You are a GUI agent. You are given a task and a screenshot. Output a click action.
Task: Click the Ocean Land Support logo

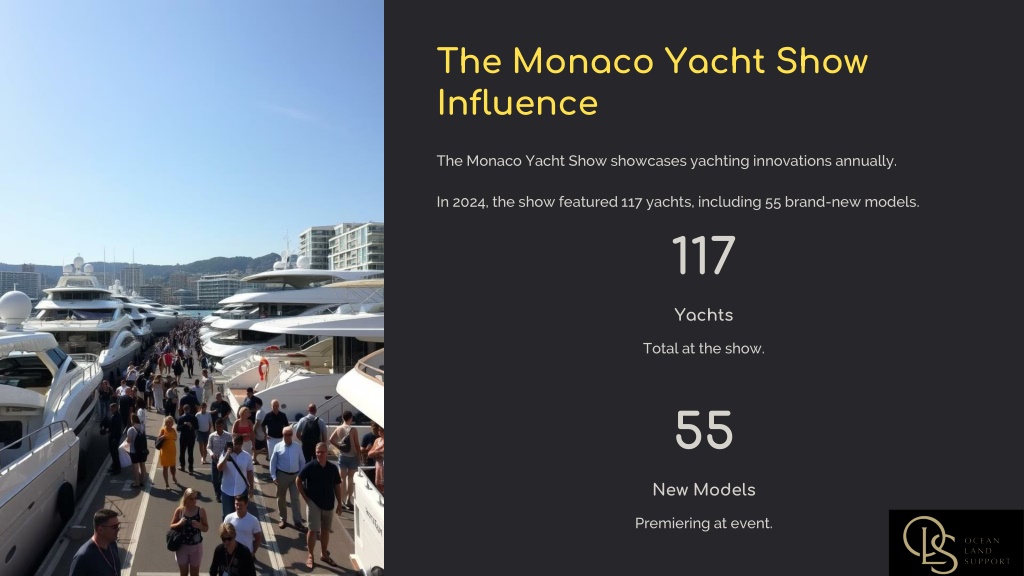coord(956,543)
